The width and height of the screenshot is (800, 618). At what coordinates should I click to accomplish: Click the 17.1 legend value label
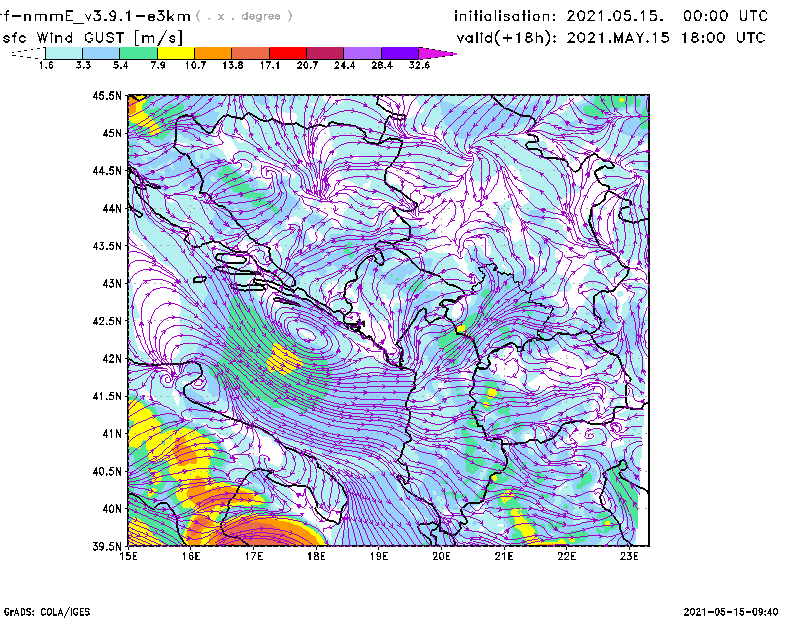click(269, 65)
